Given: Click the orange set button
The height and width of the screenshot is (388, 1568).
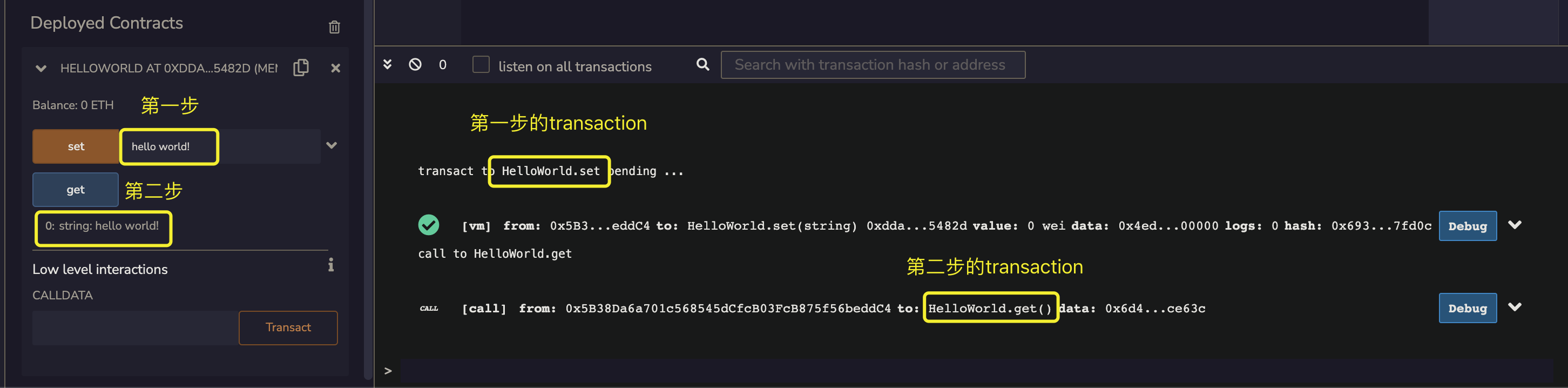Looking at the screenshot, I should coord(76,146).
